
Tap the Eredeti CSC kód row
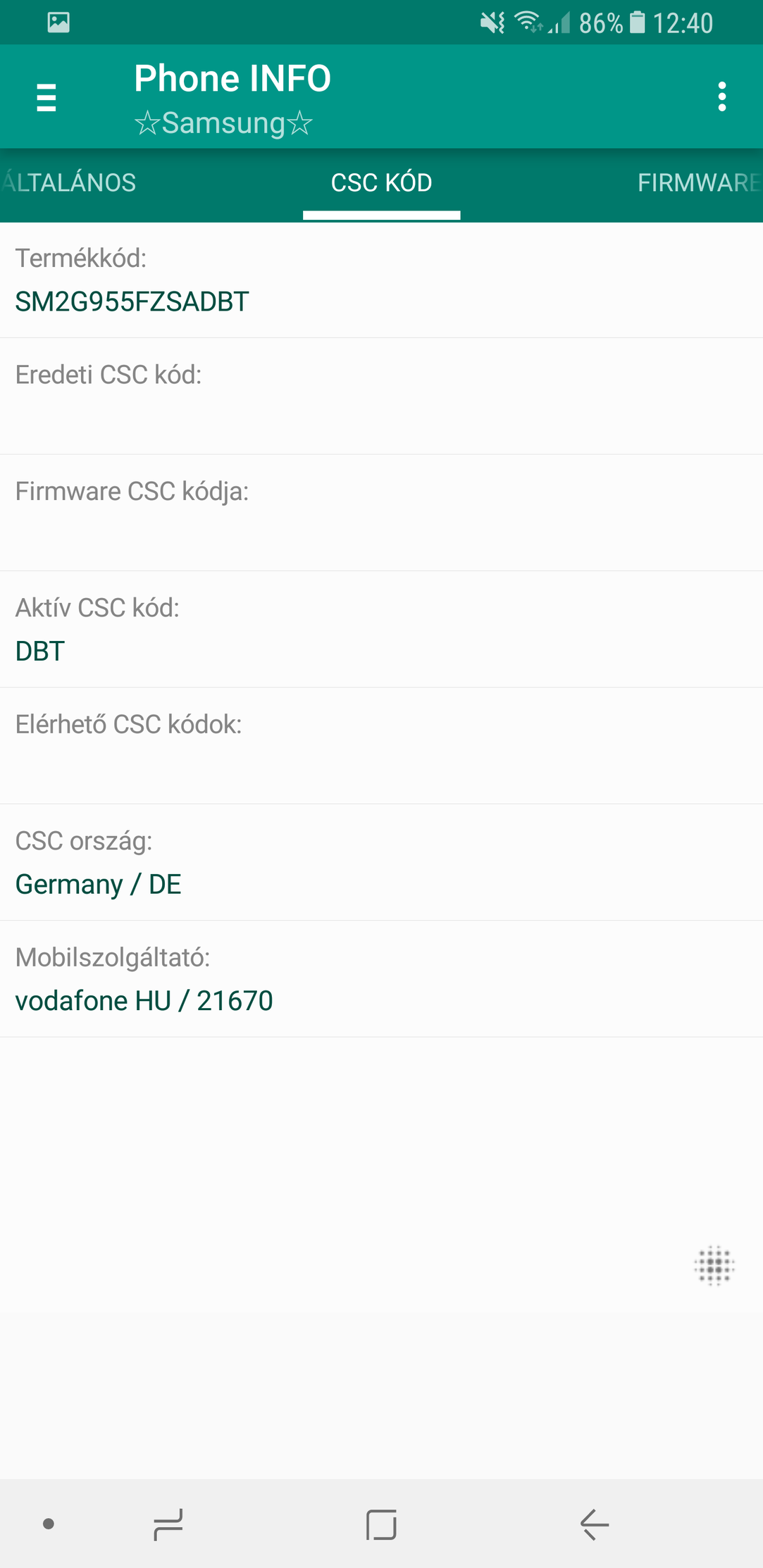[x=381, y=397]
